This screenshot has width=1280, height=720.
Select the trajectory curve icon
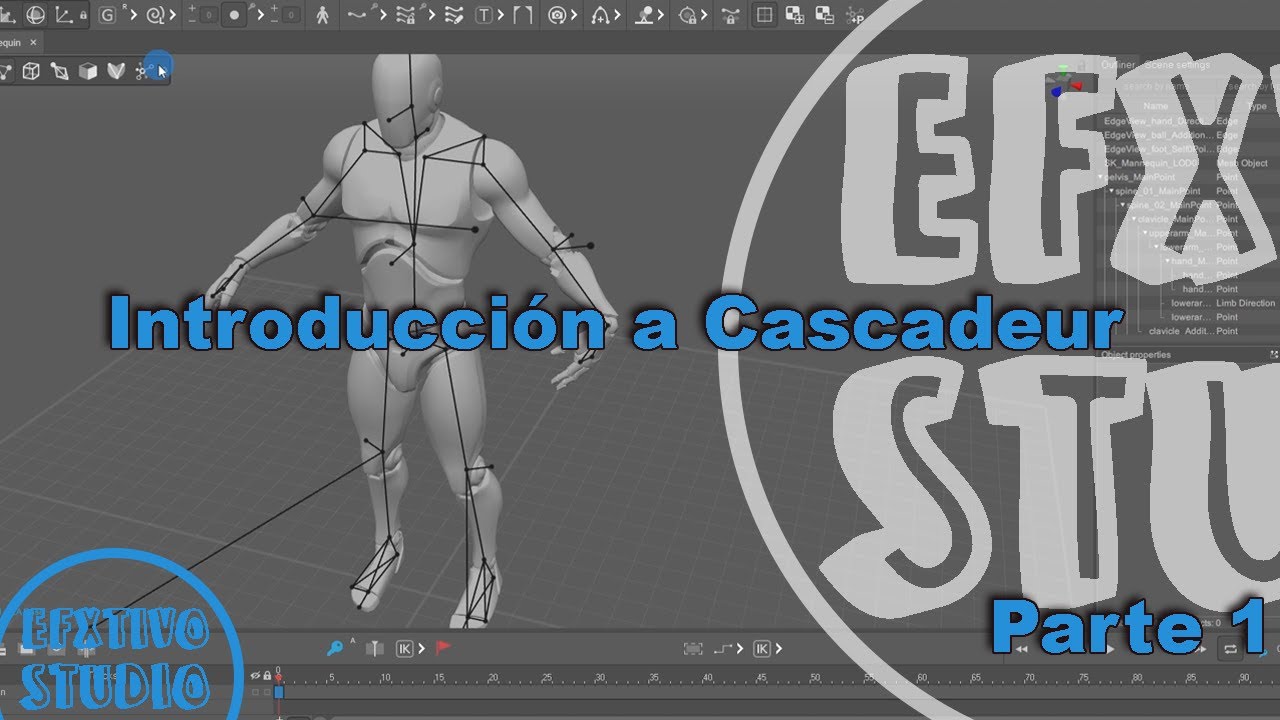[x=357, y=15]
